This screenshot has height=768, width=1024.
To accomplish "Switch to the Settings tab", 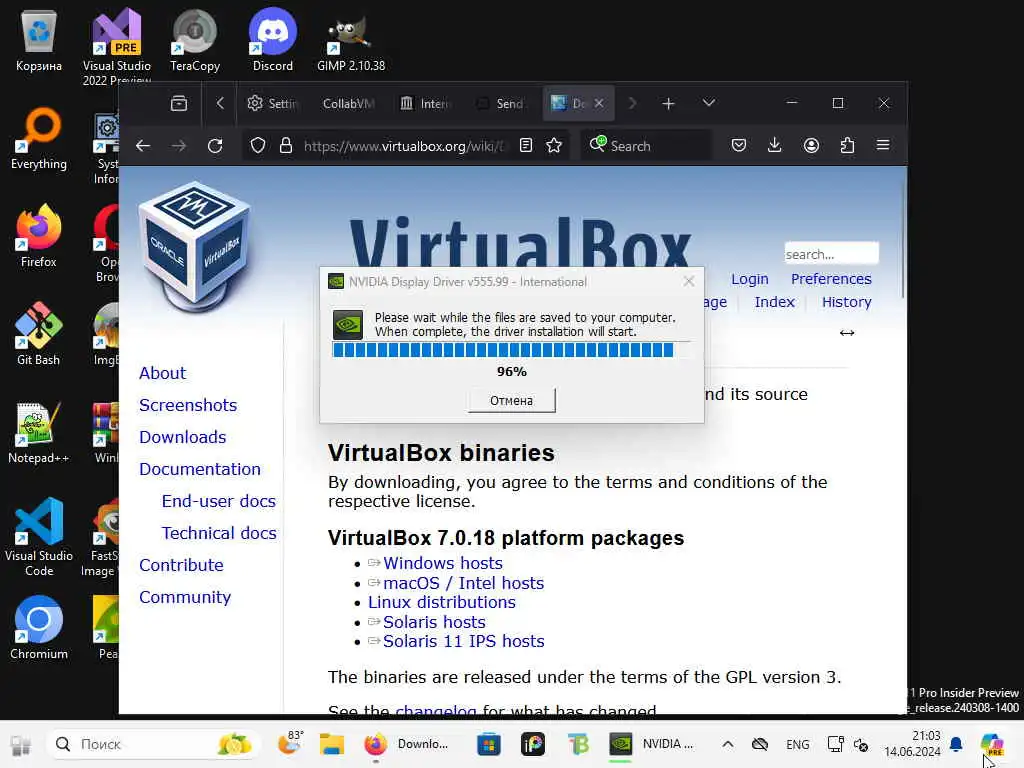I will coord(273,103).
